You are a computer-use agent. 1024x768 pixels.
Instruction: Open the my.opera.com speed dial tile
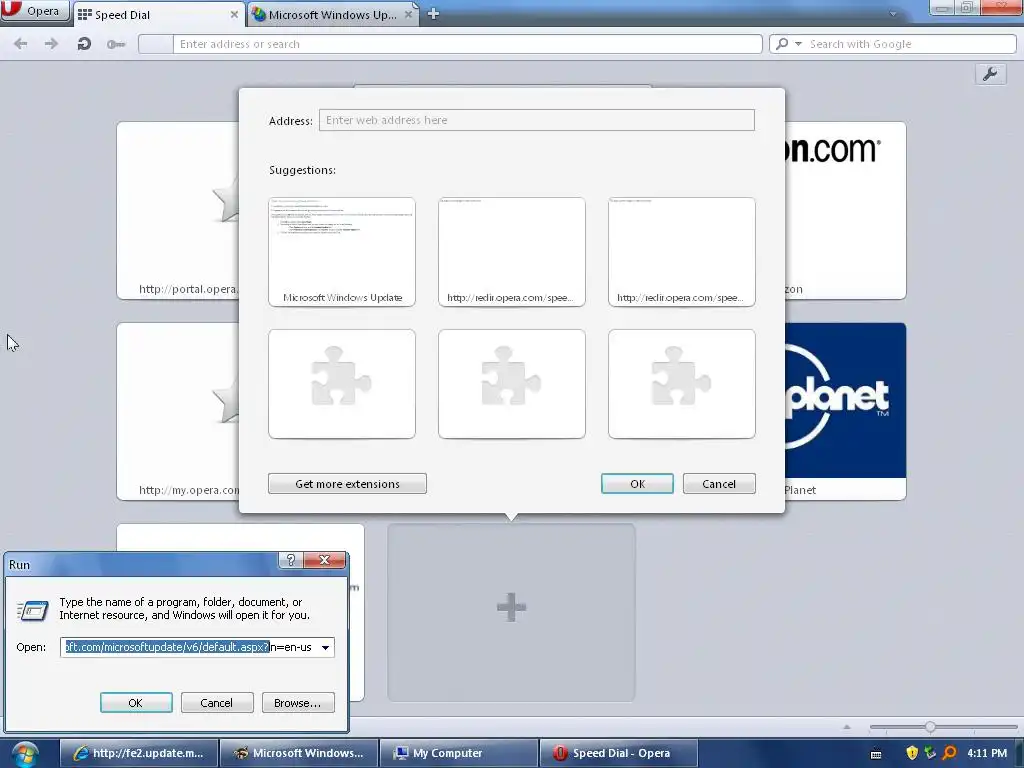click(178, 411)
